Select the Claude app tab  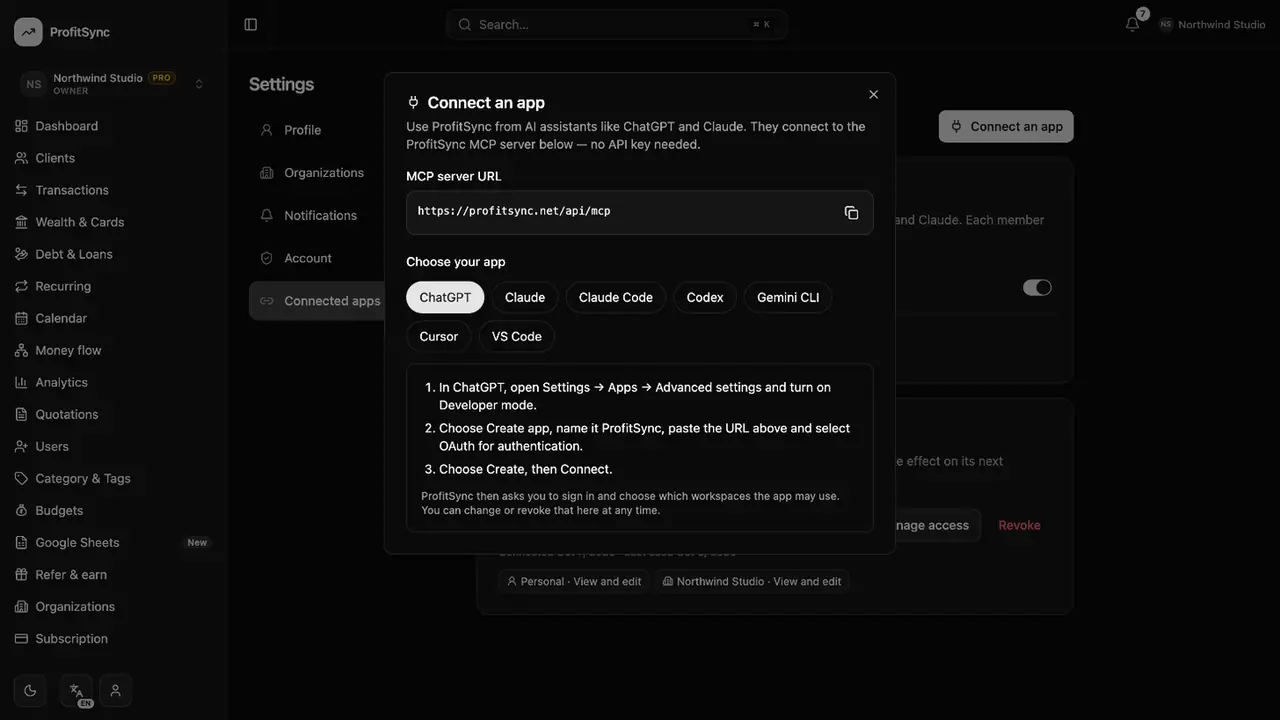click(x=525, y=297)
